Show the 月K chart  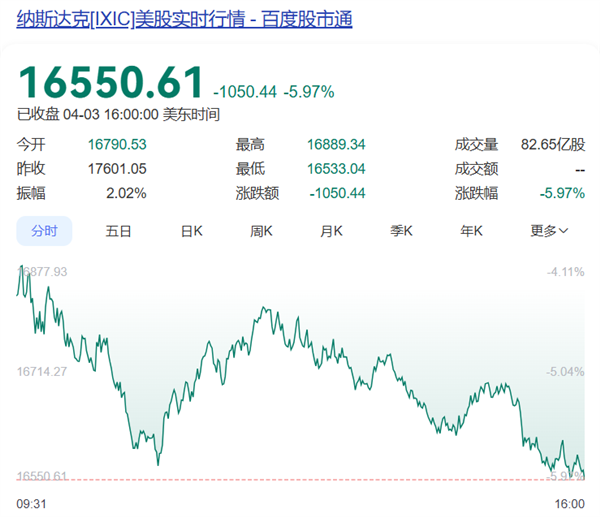[x=332, y=231]
